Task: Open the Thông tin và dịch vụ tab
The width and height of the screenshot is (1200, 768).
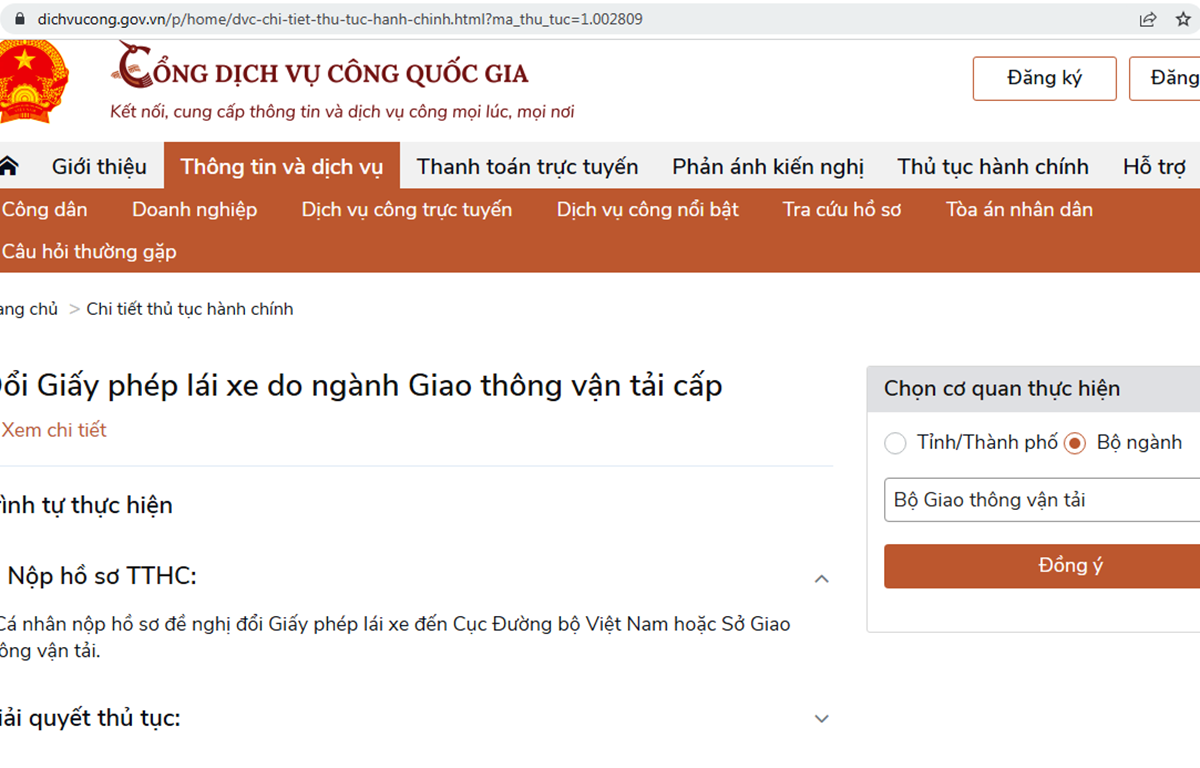Action: [282, 166]
